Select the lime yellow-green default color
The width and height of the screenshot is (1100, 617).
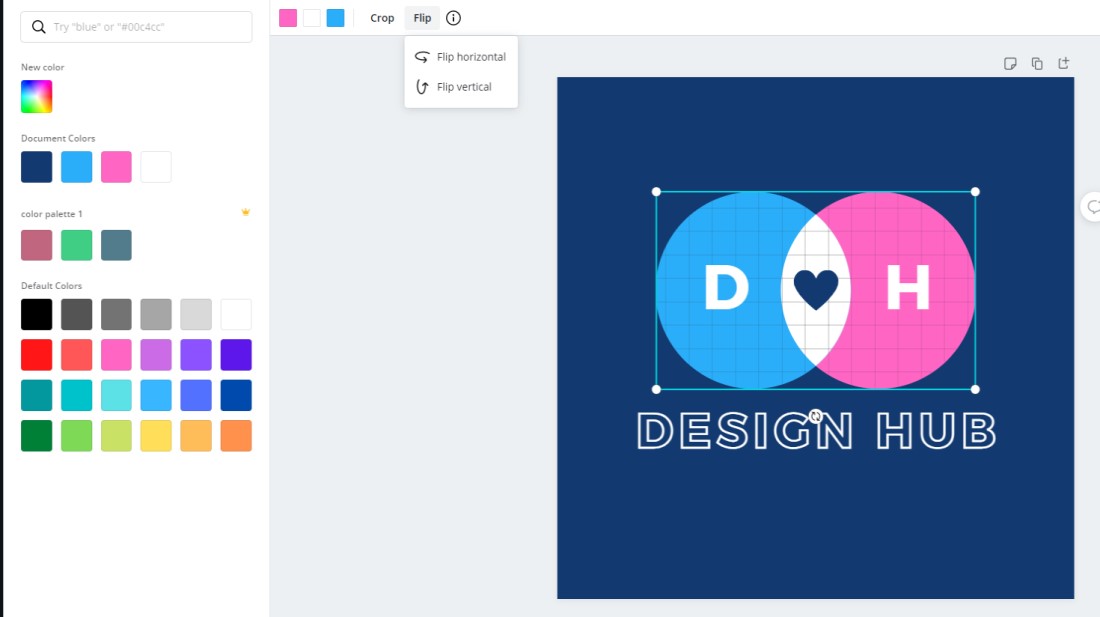[116, 436]
